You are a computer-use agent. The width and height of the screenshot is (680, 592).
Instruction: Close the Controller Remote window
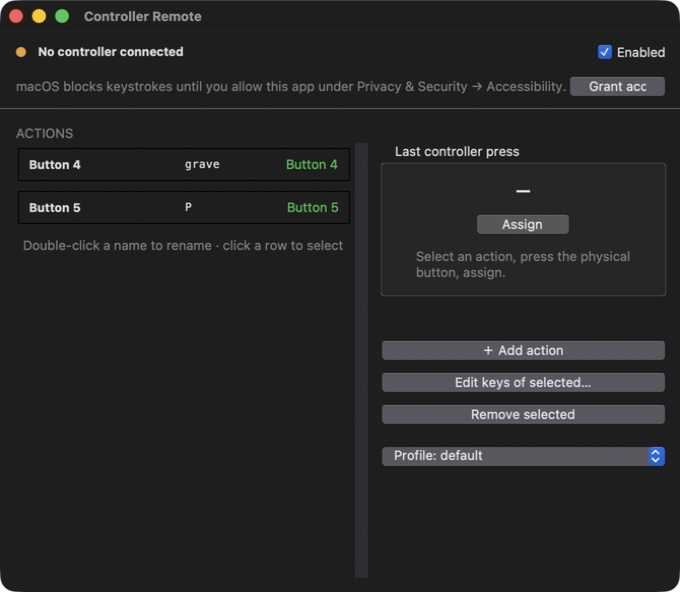pyautogui.click(x=16, y=16)
